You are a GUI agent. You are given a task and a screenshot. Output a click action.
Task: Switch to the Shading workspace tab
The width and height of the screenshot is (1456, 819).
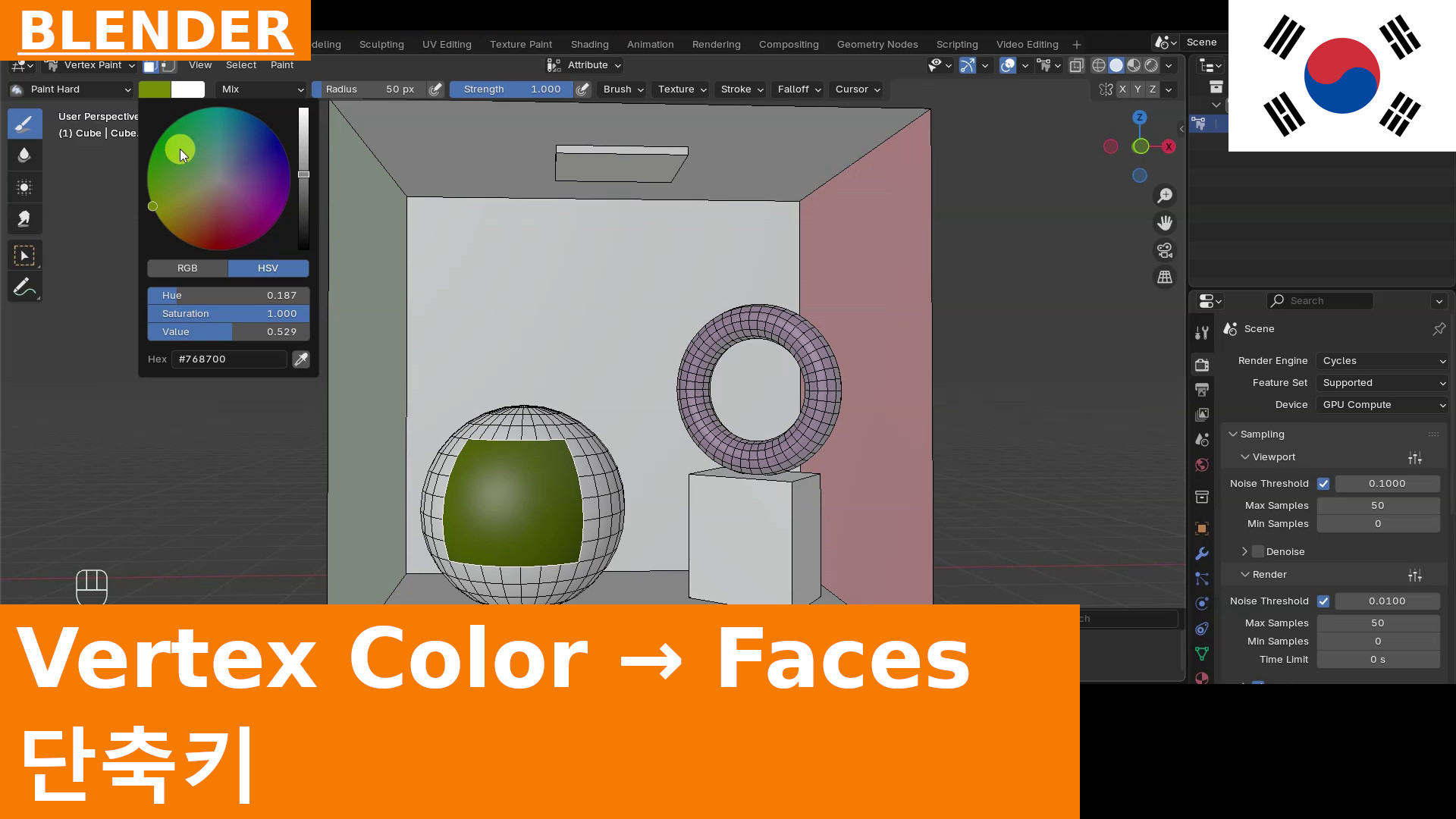point(589,45)
